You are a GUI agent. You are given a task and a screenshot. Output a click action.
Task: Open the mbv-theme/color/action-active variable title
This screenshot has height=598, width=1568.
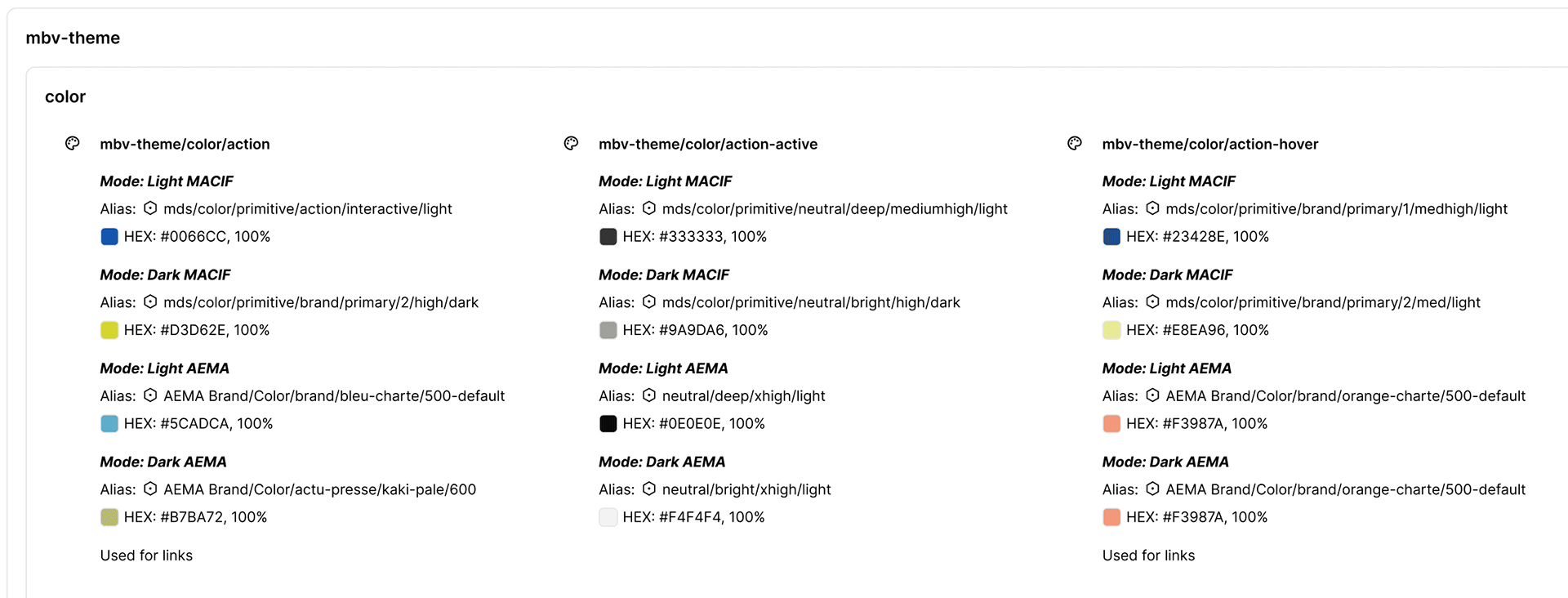coord(707,145)
